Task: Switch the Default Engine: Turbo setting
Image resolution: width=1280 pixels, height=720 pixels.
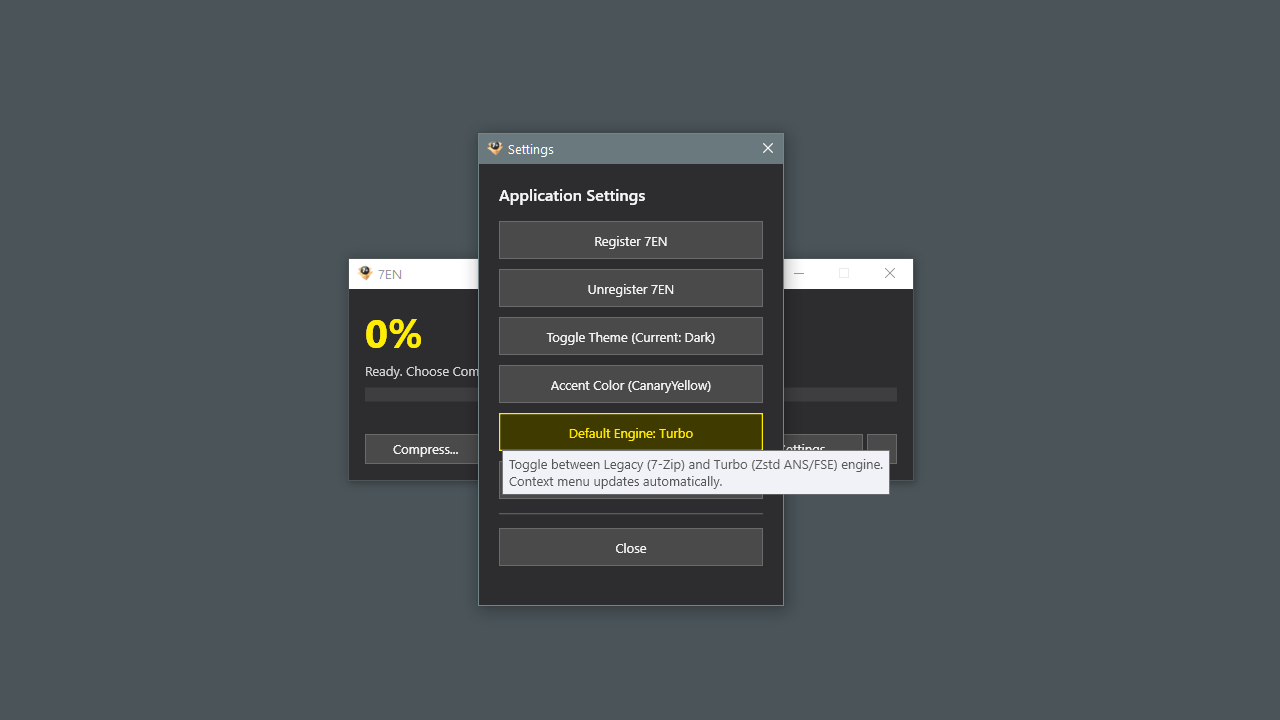Action: point(630,432)
